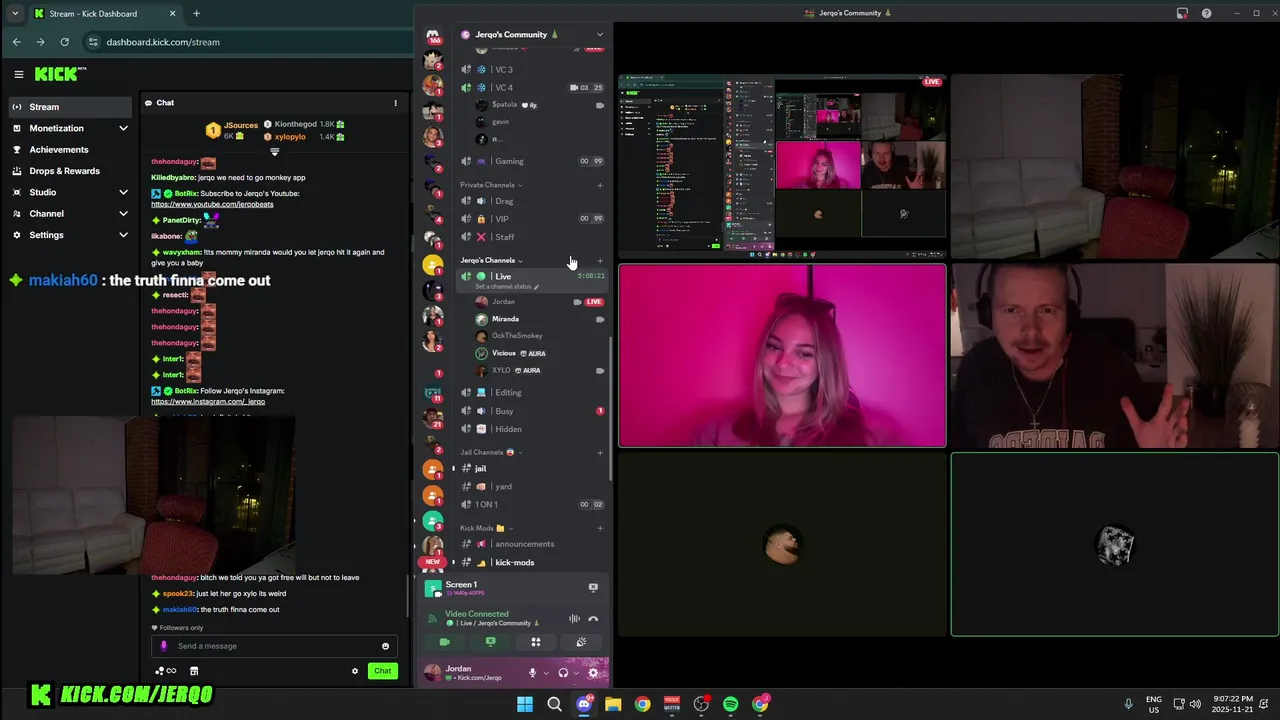
Task: Send message with green Chat button
Action: pos(382,671)
